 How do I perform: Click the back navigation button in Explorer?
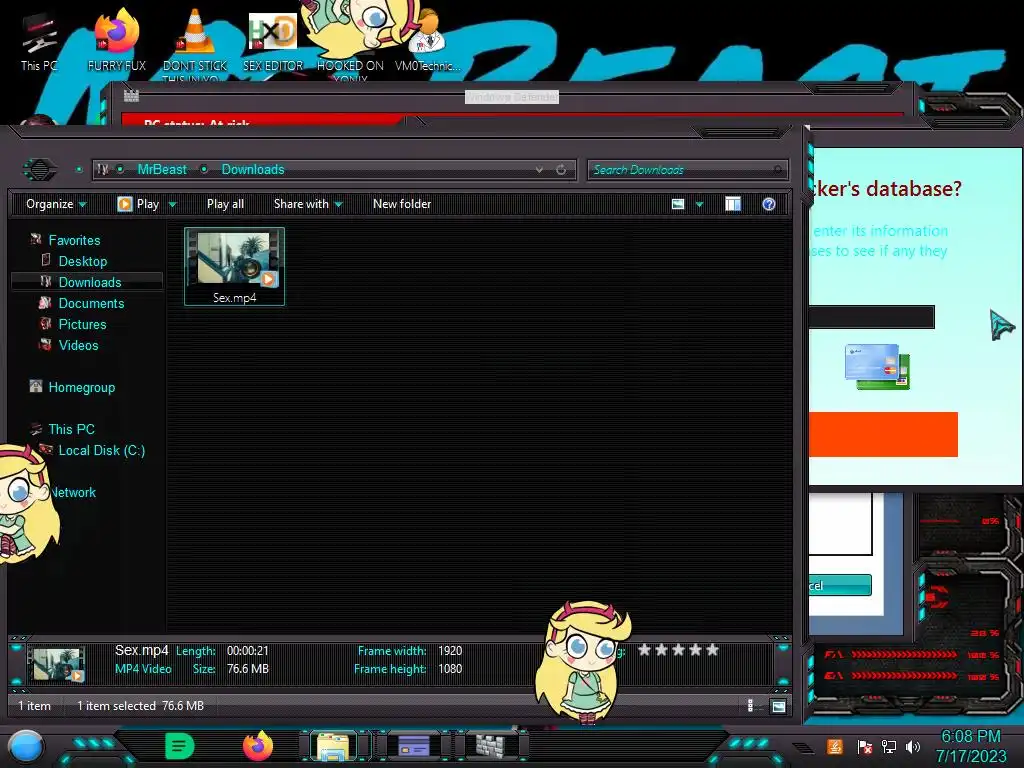point(40,170)
